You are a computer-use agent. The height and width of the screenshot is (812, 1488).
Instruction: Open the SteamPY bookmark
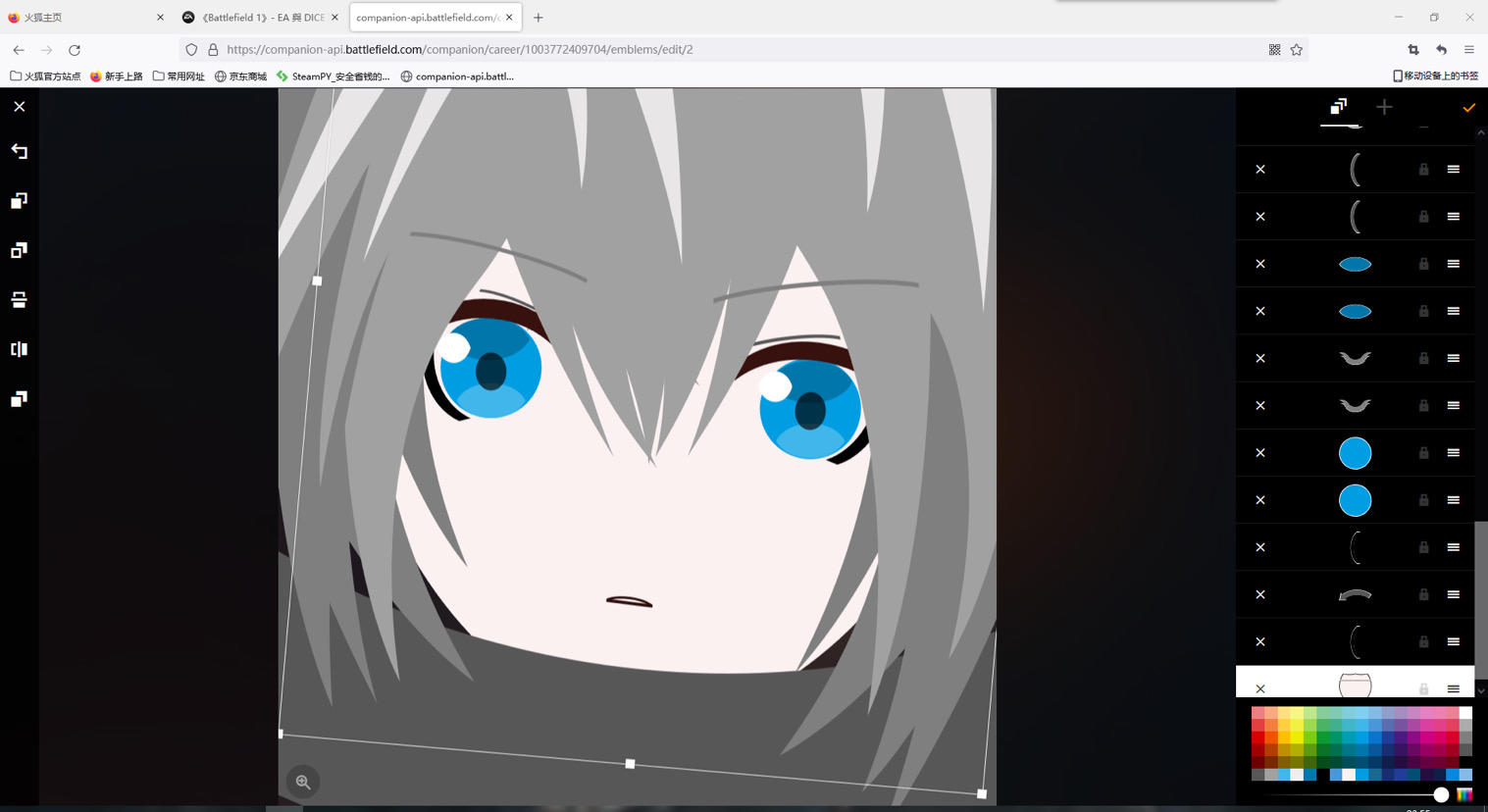[x=333, y=76]
